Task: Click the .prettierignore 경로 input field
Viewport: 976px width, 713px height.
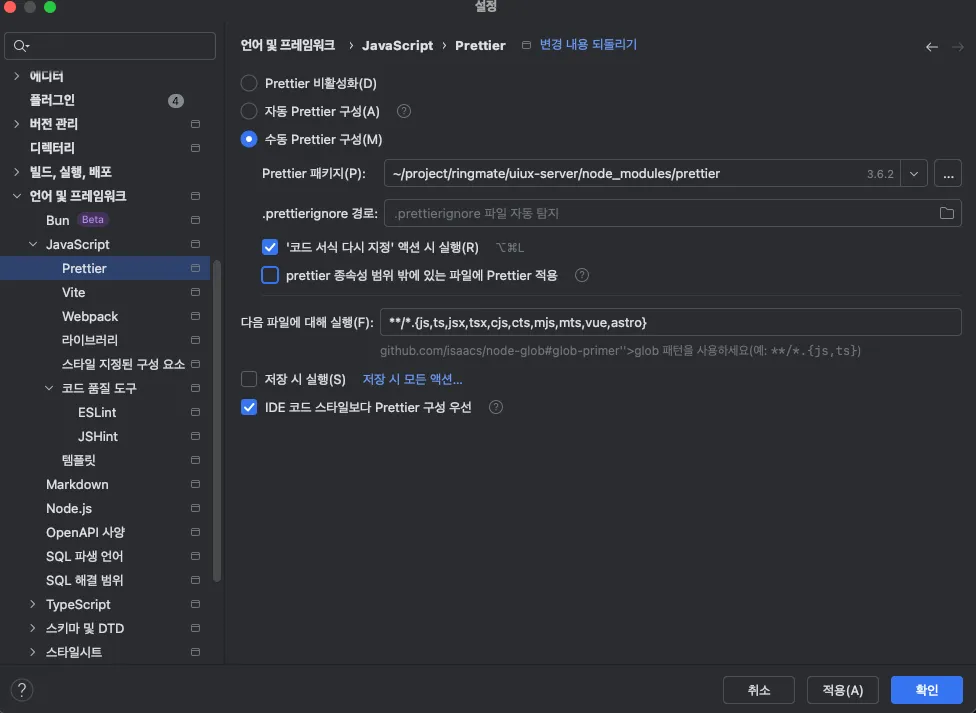Action: [x=673, y=213]
